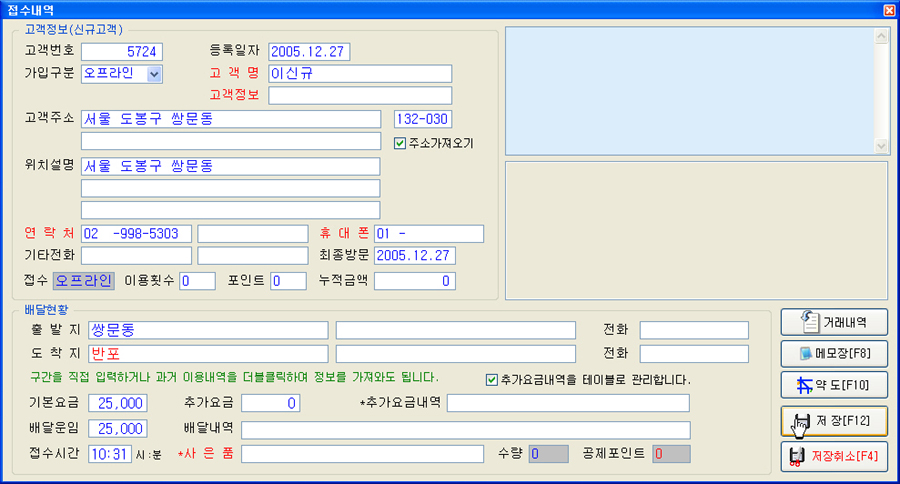
Task: Click the 이용횟수 field
Action: [197, 281]
